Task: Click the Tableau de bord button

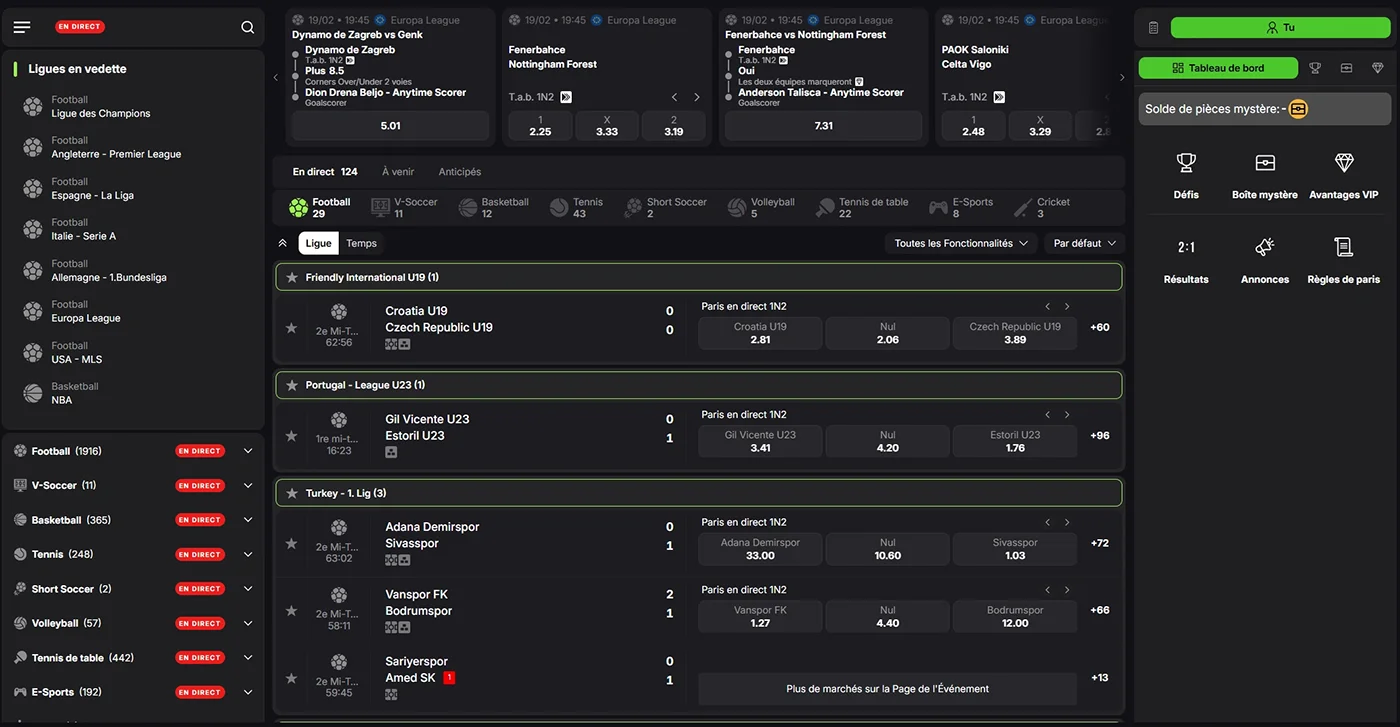Action: point(1218,68)
